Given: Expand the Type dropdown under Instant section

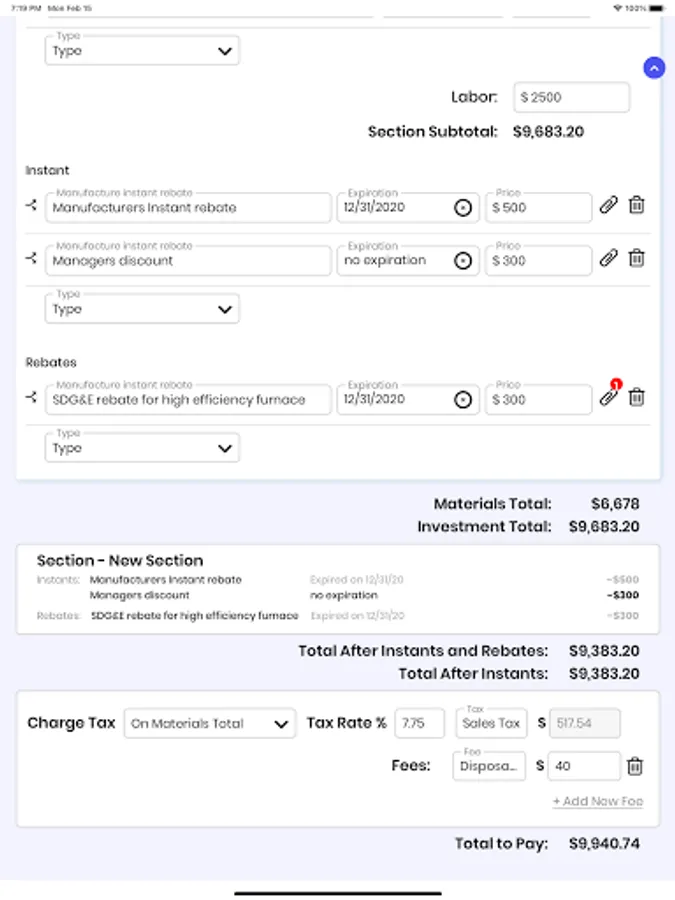Looking at the screenshot, I should coord(142,309).
